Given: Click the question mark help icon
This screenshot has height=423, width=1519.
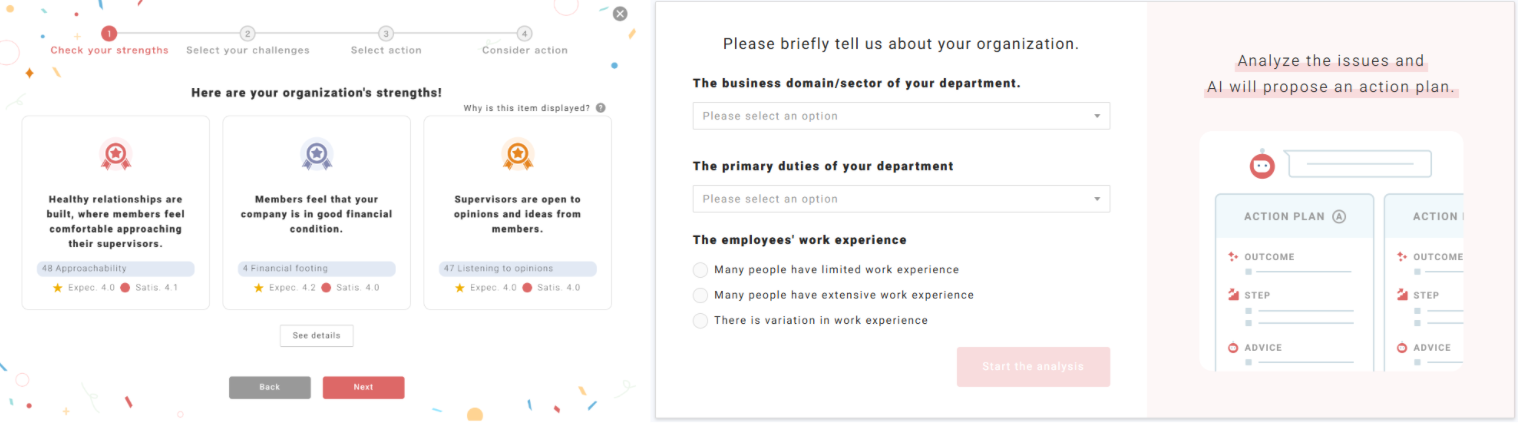Looking at the screenshot, I should coord(601,108).
